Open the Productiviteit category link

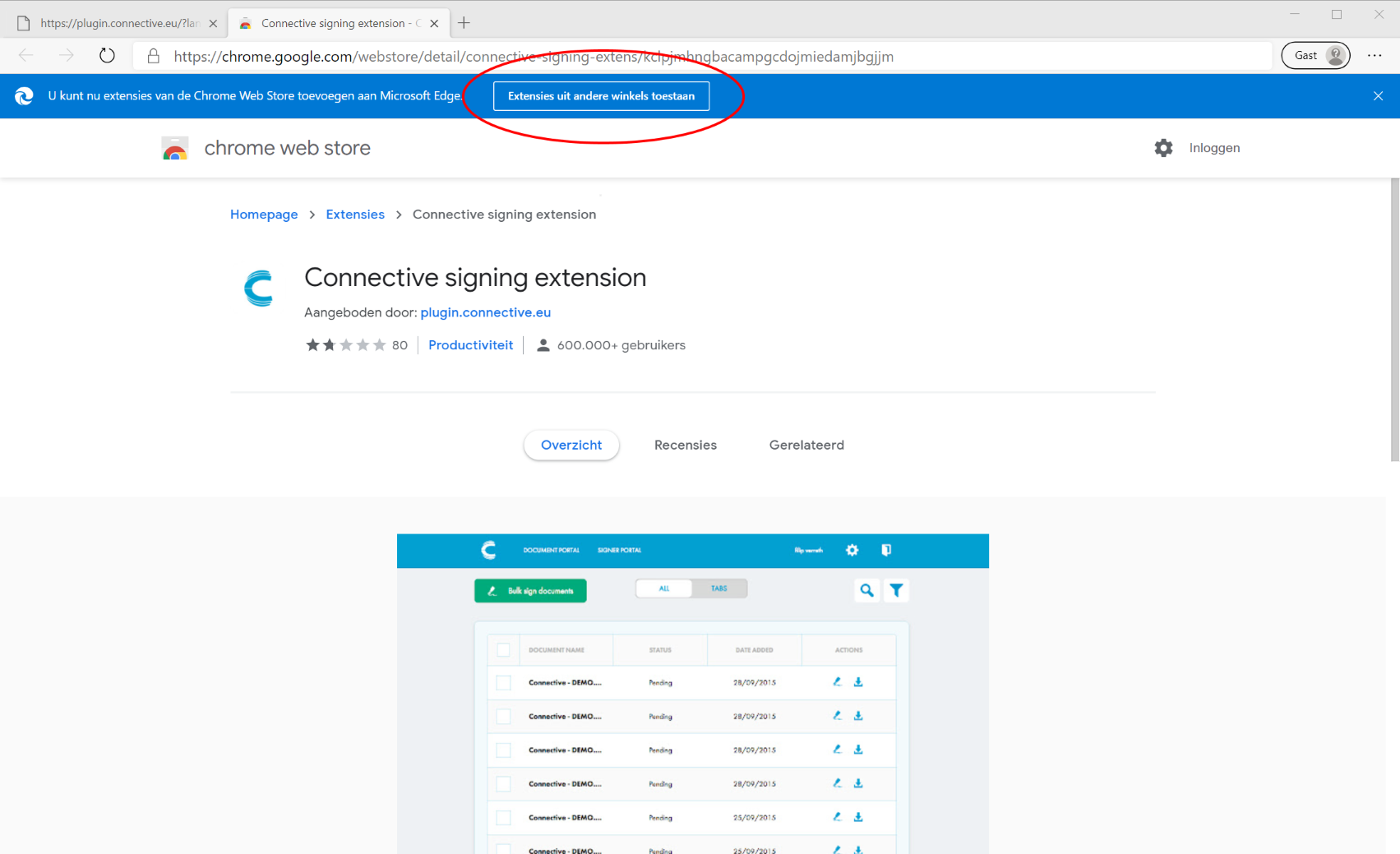[x=470, y=345]
